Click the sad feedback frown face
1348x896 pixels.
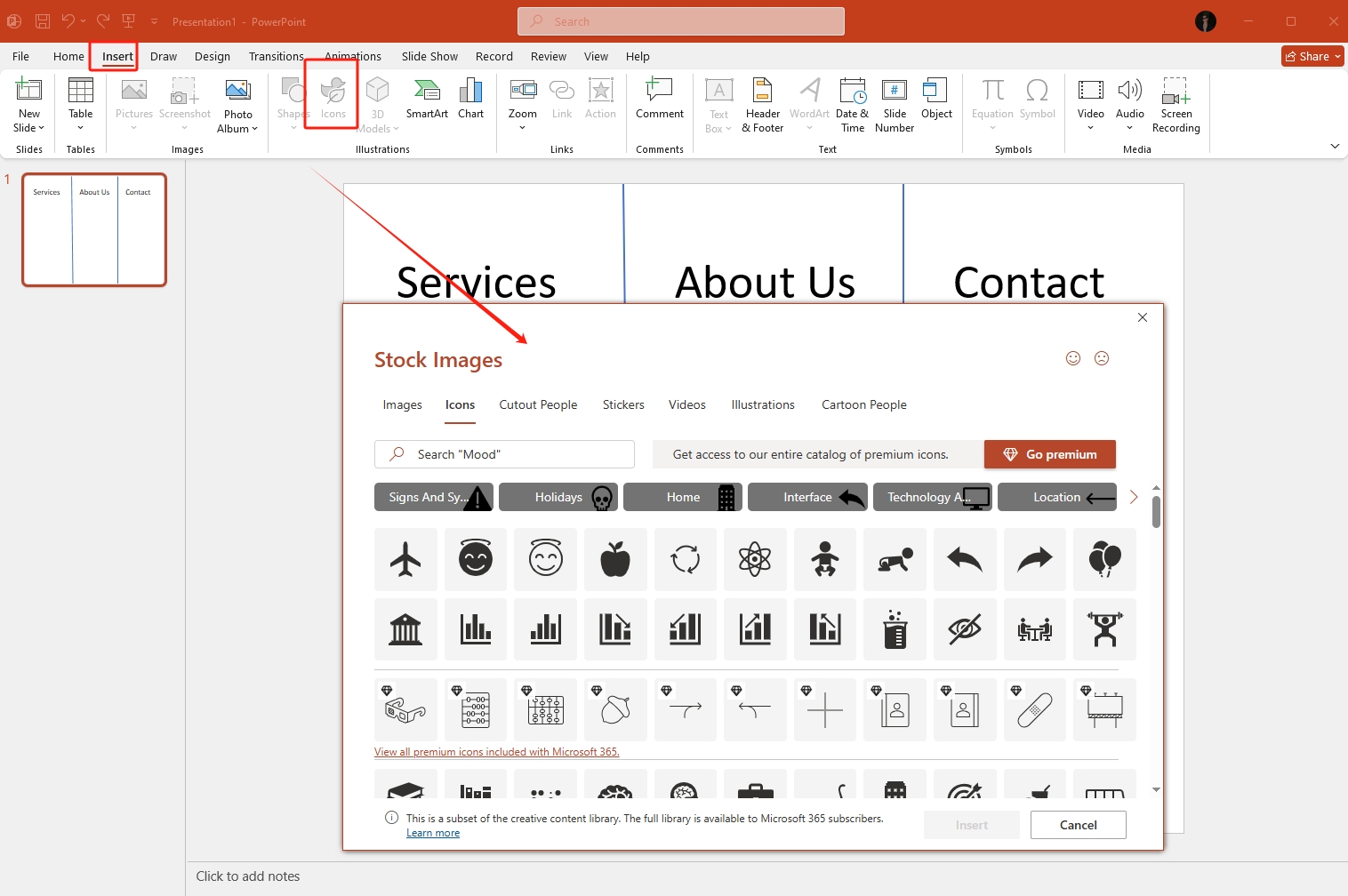pyautogui.click(x=1102, y=358)
